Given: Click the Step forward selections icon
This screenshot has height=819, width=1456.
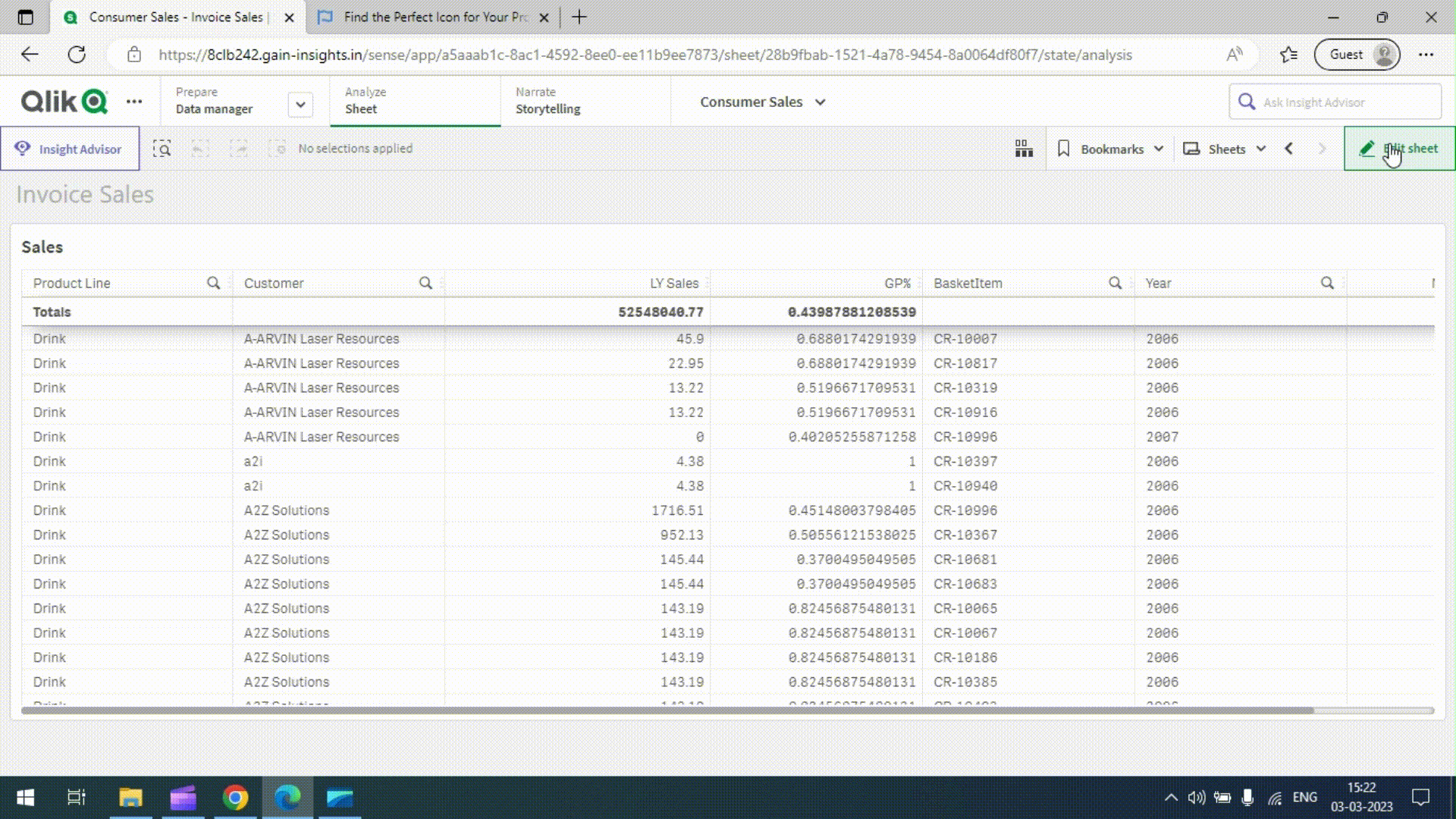Looking at the screenshot, I should point(239,149).
